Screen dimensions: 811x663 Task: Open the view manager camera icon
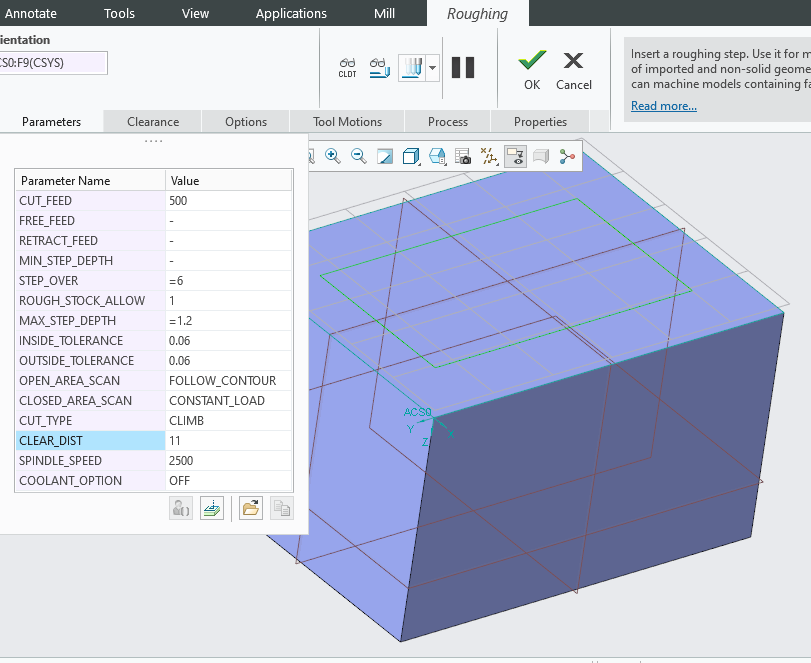point(463,156)
